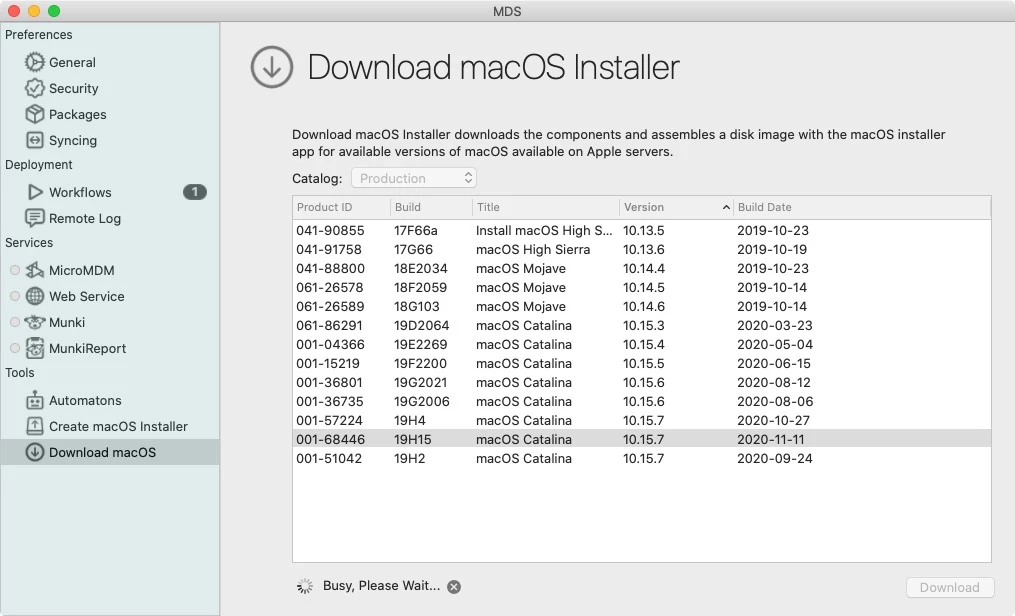Select Mojave row build 18F2059

(641, 287)
